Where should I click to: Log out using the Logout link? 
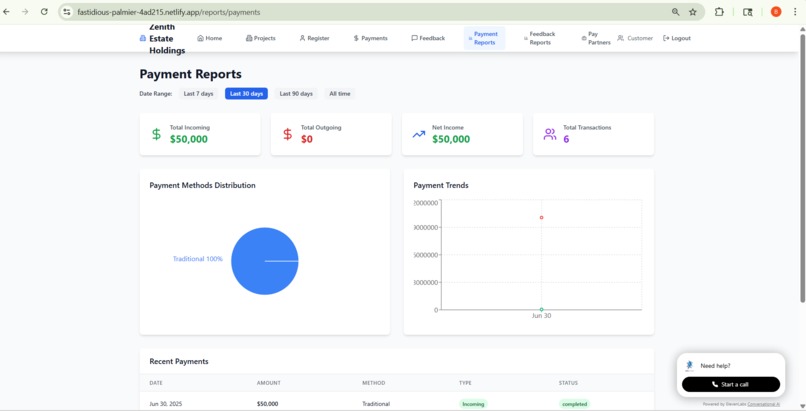pyautogui.click(x=677, y=38)
